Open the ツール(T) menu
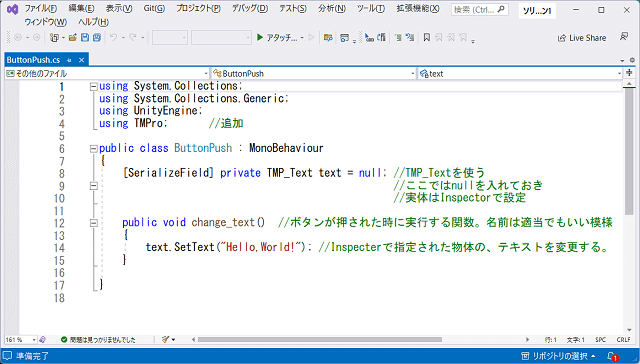Screen dimensions: 640x364 pyautogui.click(x=371, y=9)
